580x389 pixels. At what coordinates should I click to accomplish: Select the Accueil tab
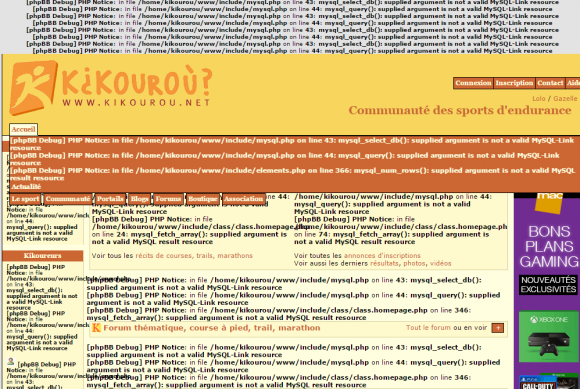click(x=23, y=129)
